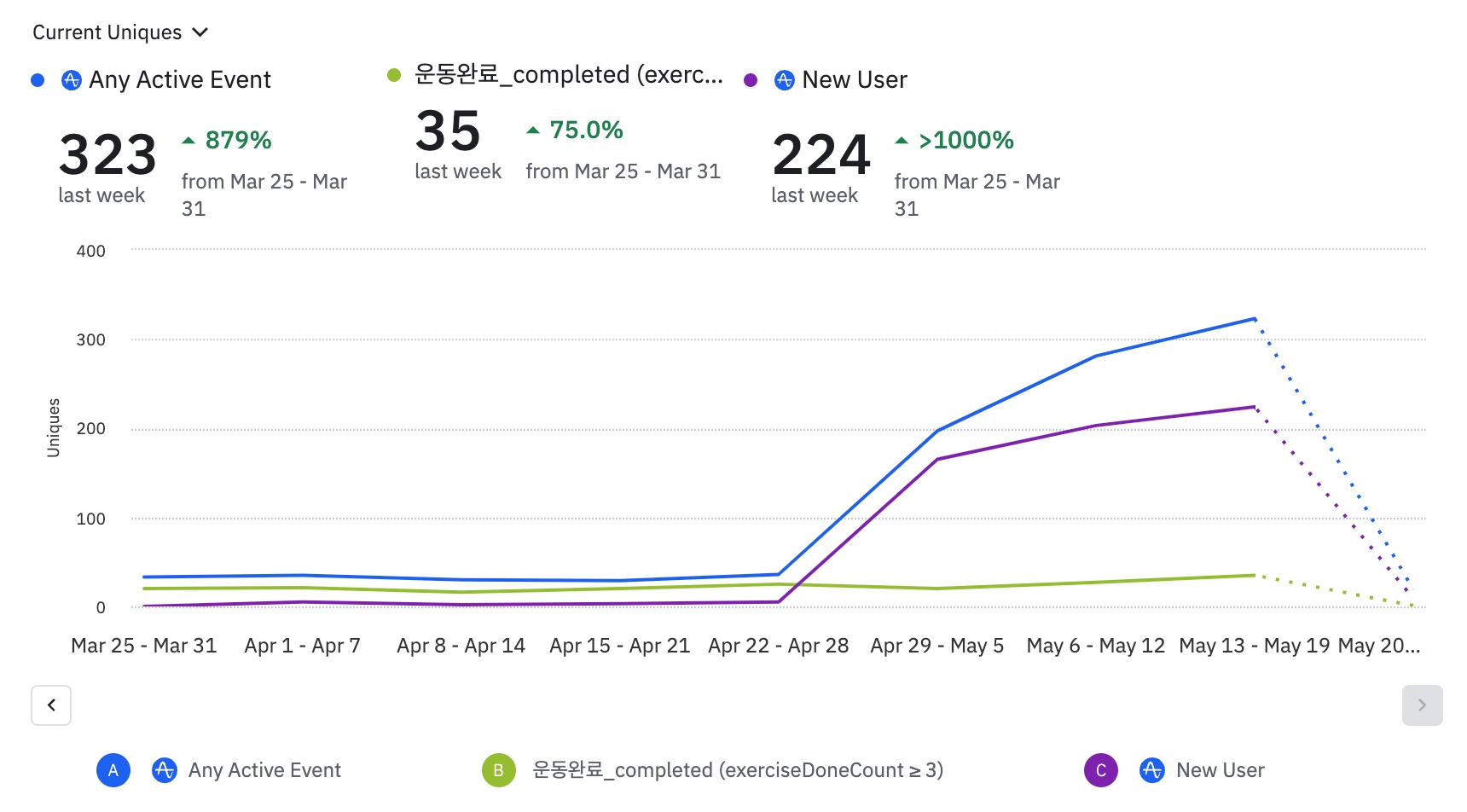1467x812 pixels.
Task: Click the green line point at May 13 - May 19
Action: (1255, 576)
